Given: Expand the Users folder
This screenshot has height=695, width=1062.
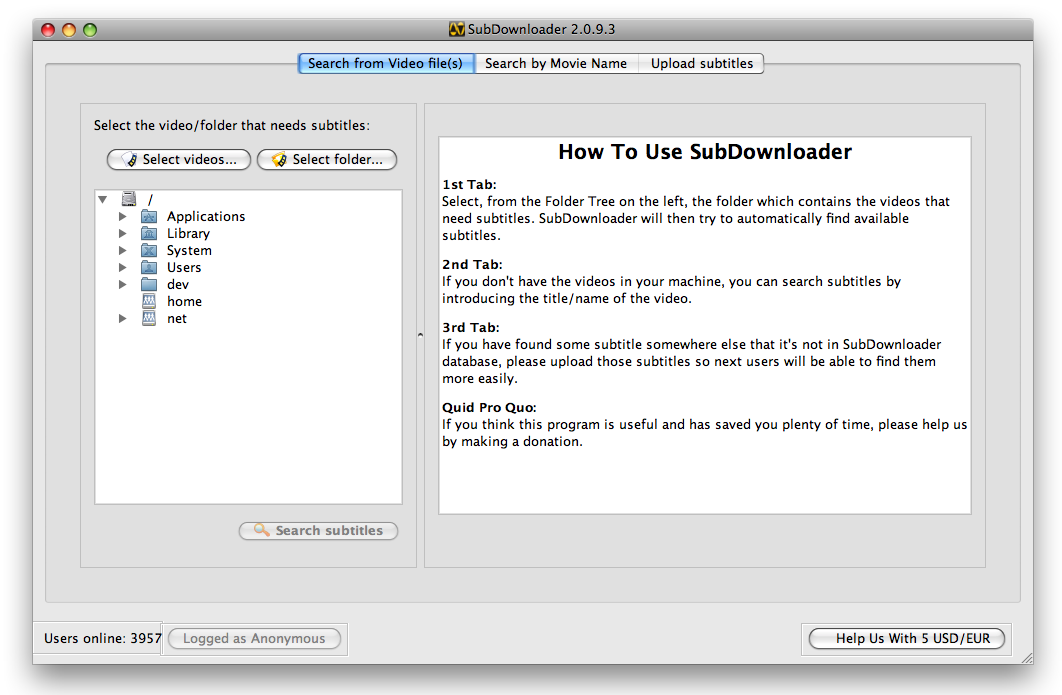Looking at the screenshot, I should click(x=123, y=268).
